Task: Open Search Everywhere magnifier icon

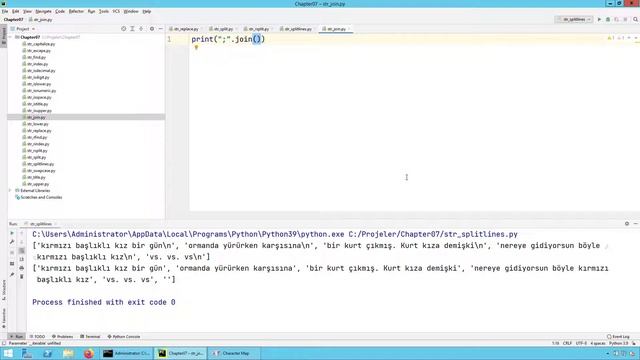Action: pyautogui.click(x=635, y=19)
